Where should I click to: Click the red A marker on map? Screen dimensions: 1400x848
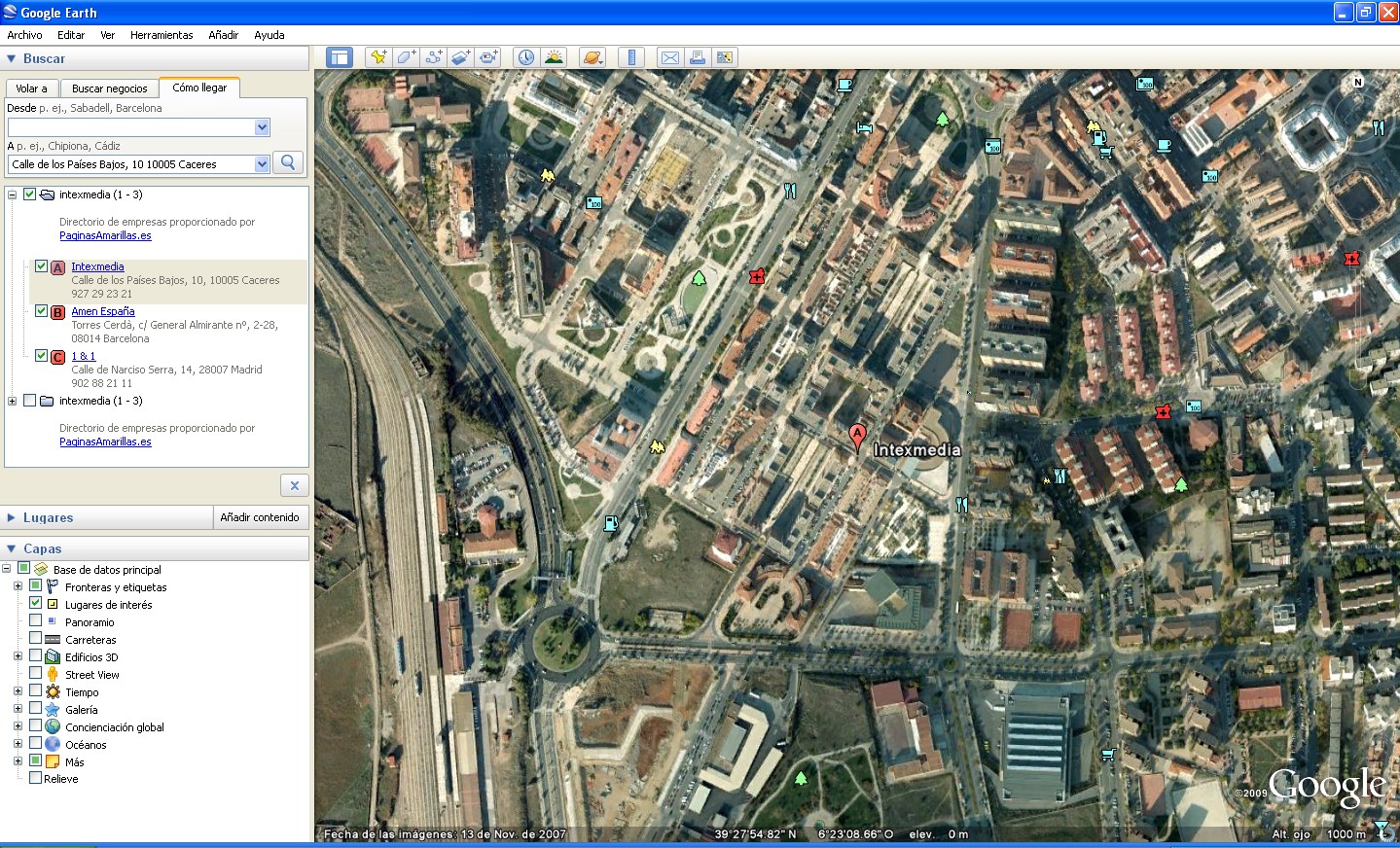pyautogui.click(x=857, y=437)
